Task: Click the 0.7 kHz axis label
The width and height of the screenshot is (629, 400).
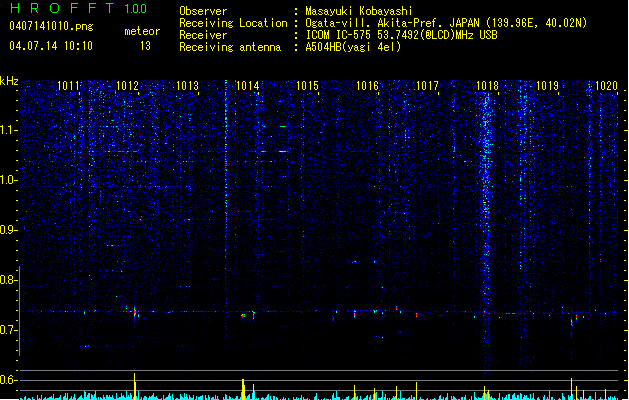Action: [x=8, y=330]
